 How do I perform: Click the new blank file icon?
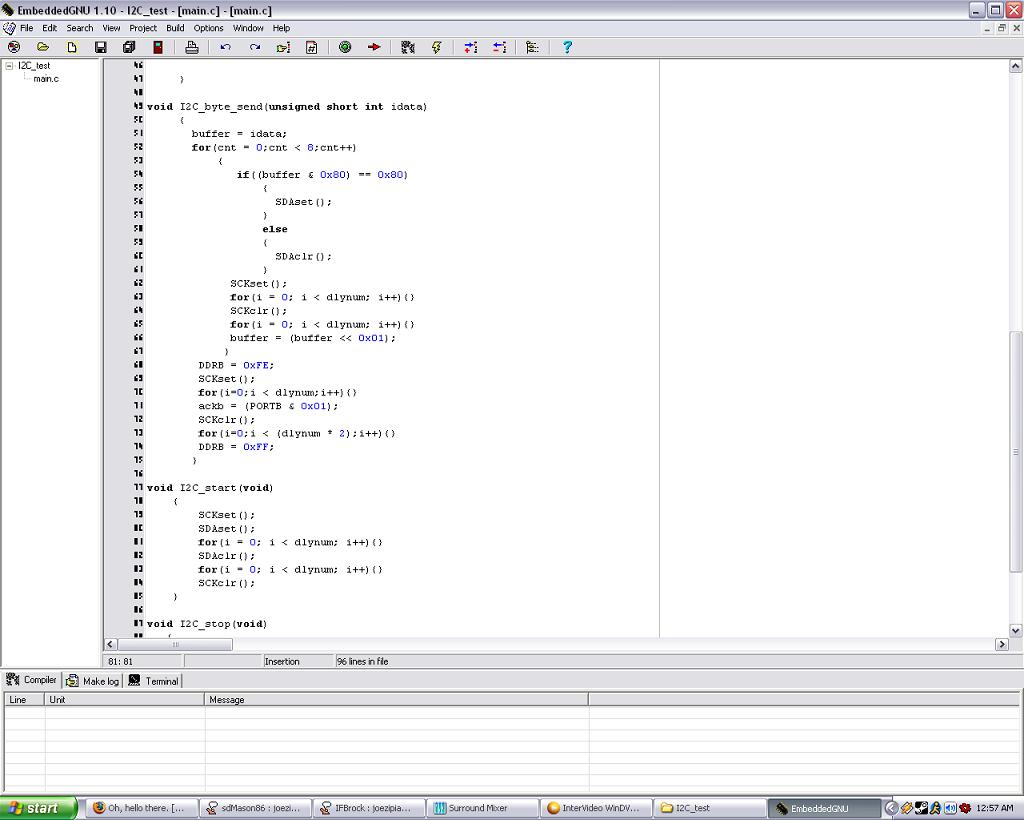(x=72, y=47)
